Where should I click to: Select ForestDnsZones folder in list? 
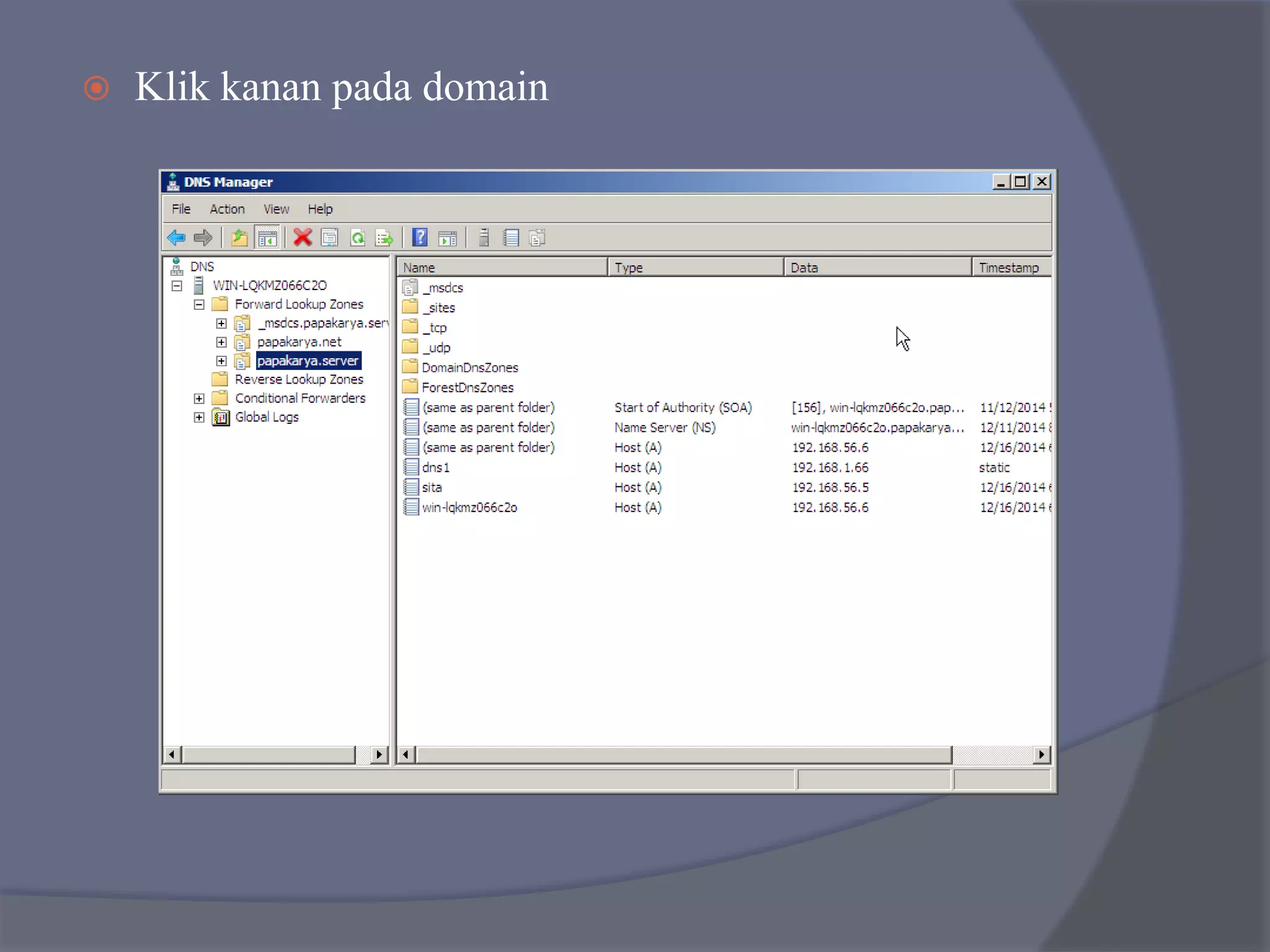(x=458, y=387)
